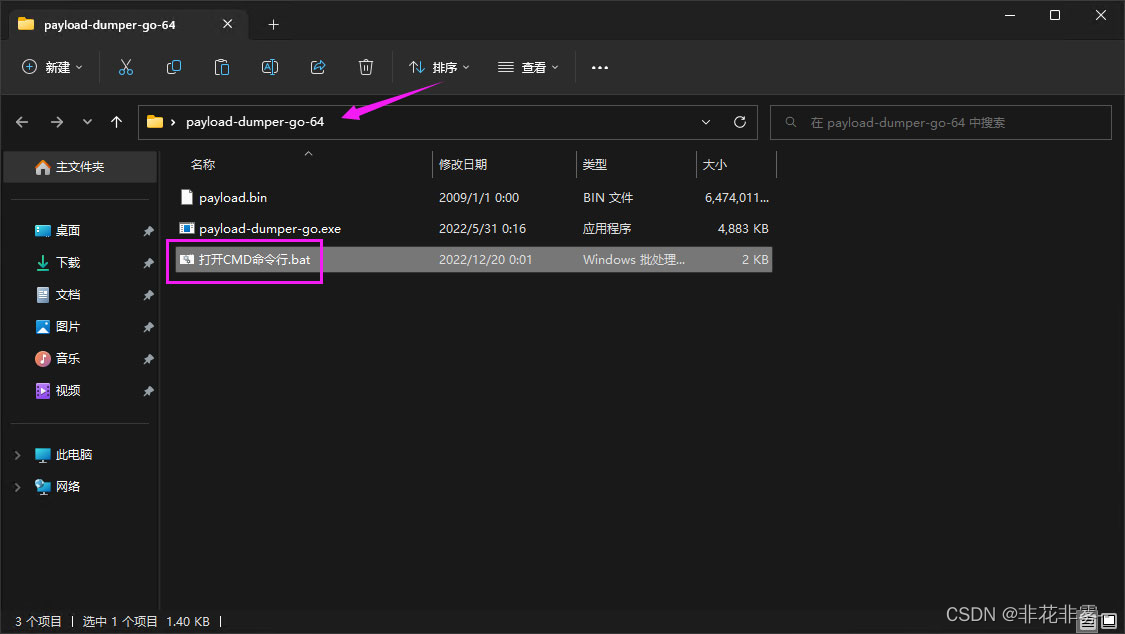Open the 新建 (New) menu
Screen dimensions: 1125x634
click(52, 67)
